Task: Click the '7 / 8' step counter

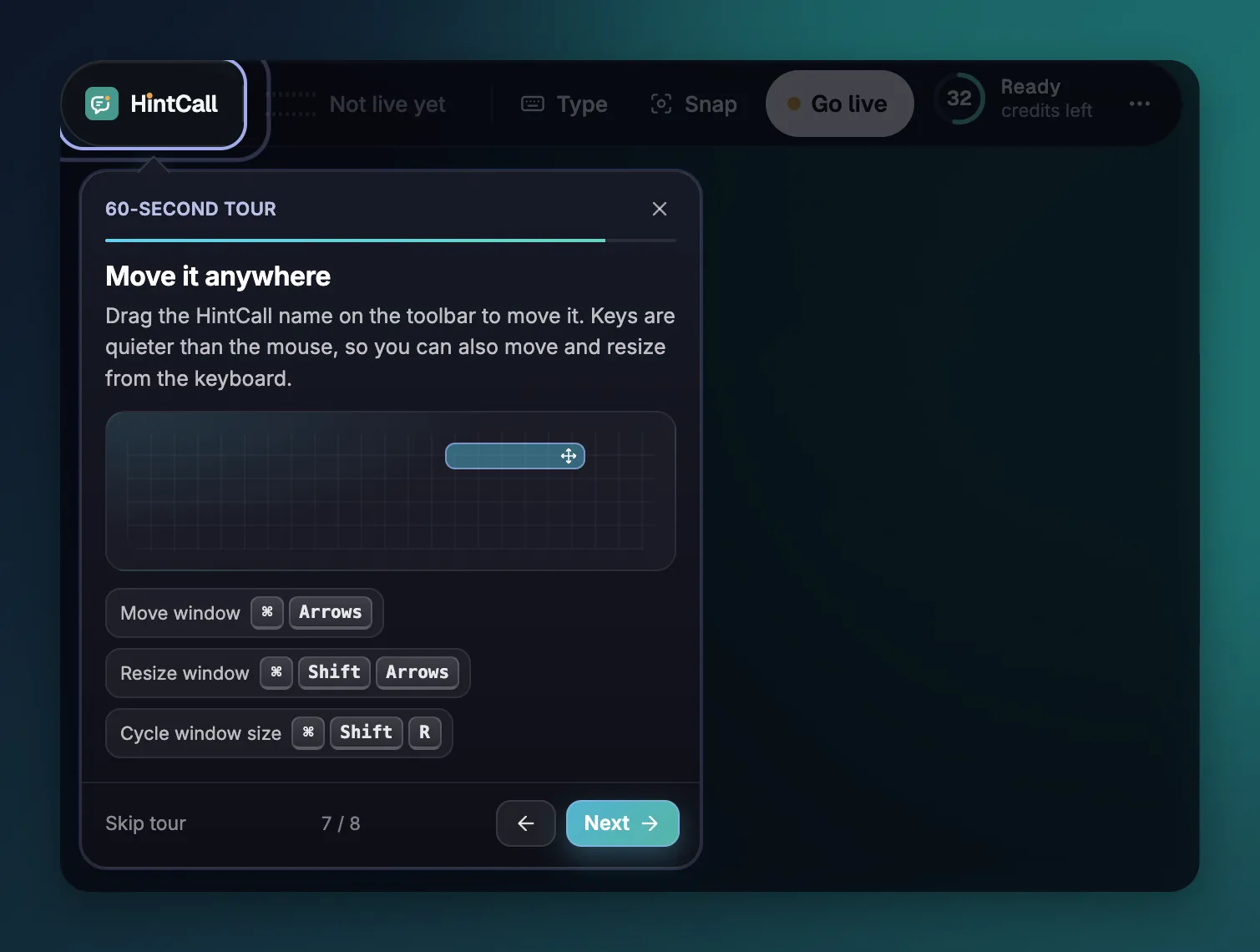Action: [341, 823]
